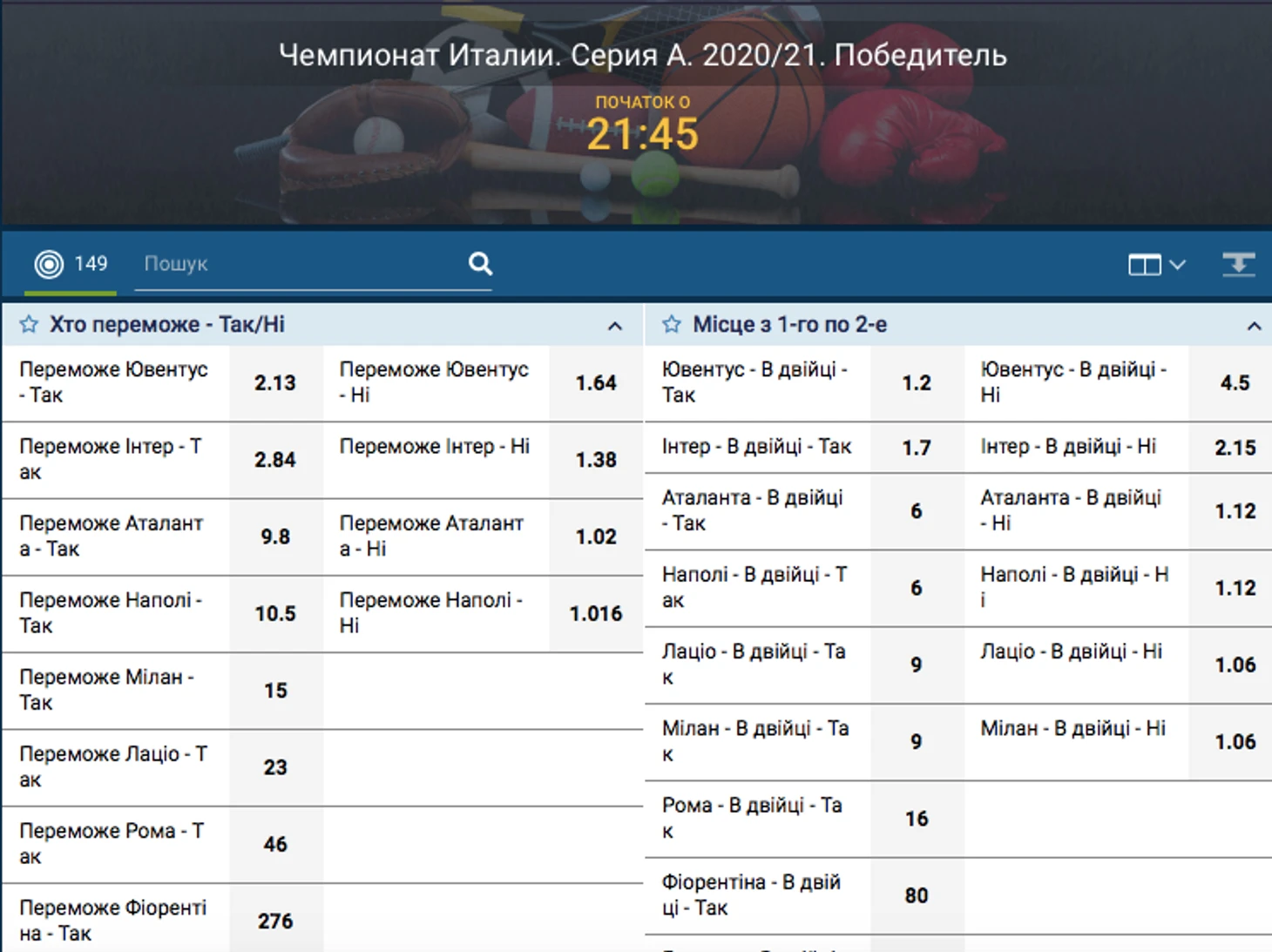Viewport: 1272px width, 952px height.
Task: Pick odds 6 for Аталанта В двійці Так
Action: coord(917,511)
